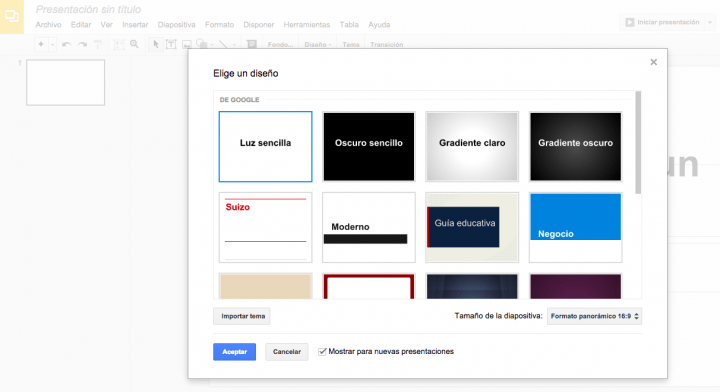Toggle Mostrar para nuevas presentaciones checkbox
720x392 pixels.
point(322,352)
